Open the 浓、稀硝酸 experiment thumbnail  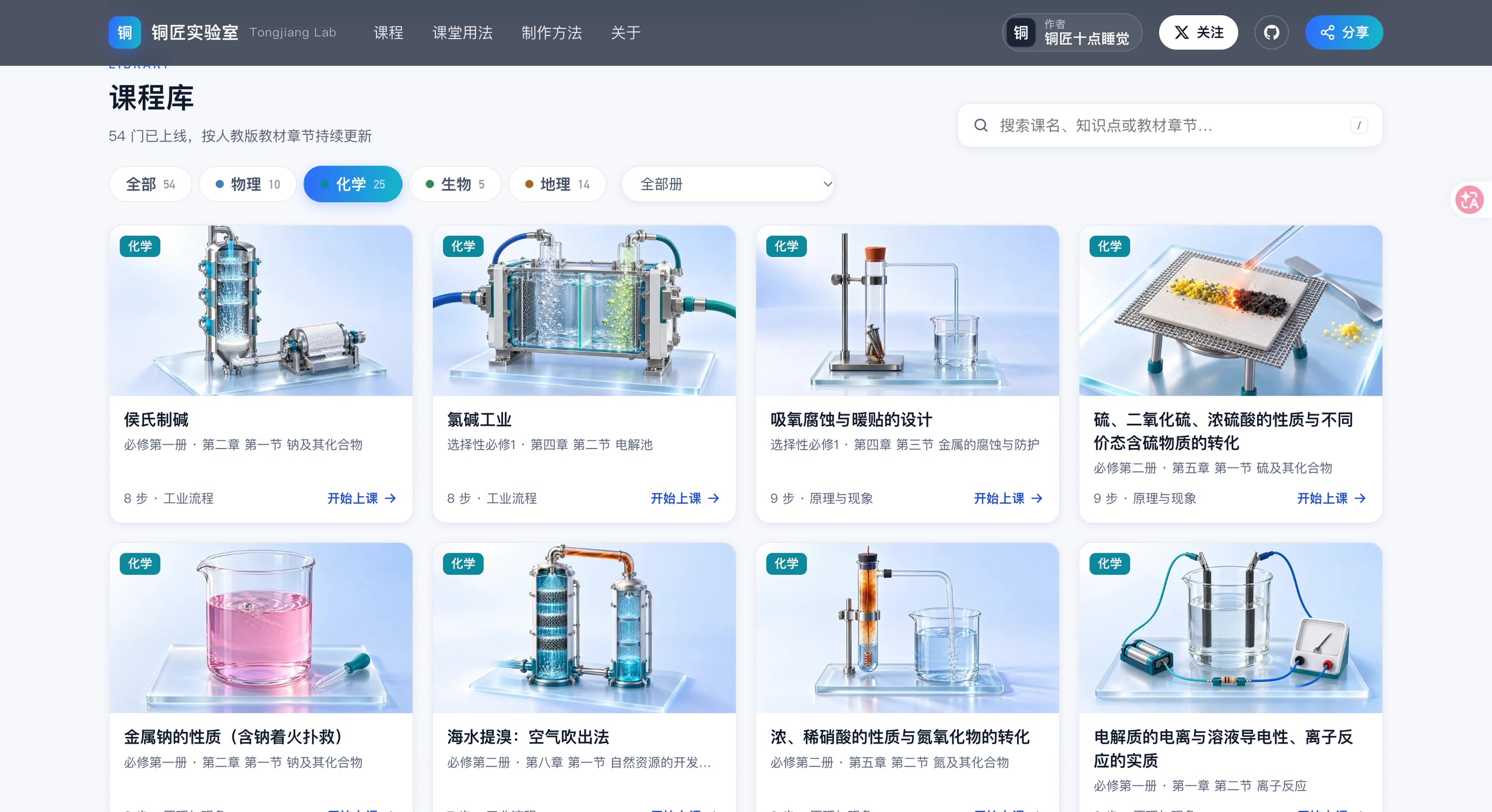point(907,628)
